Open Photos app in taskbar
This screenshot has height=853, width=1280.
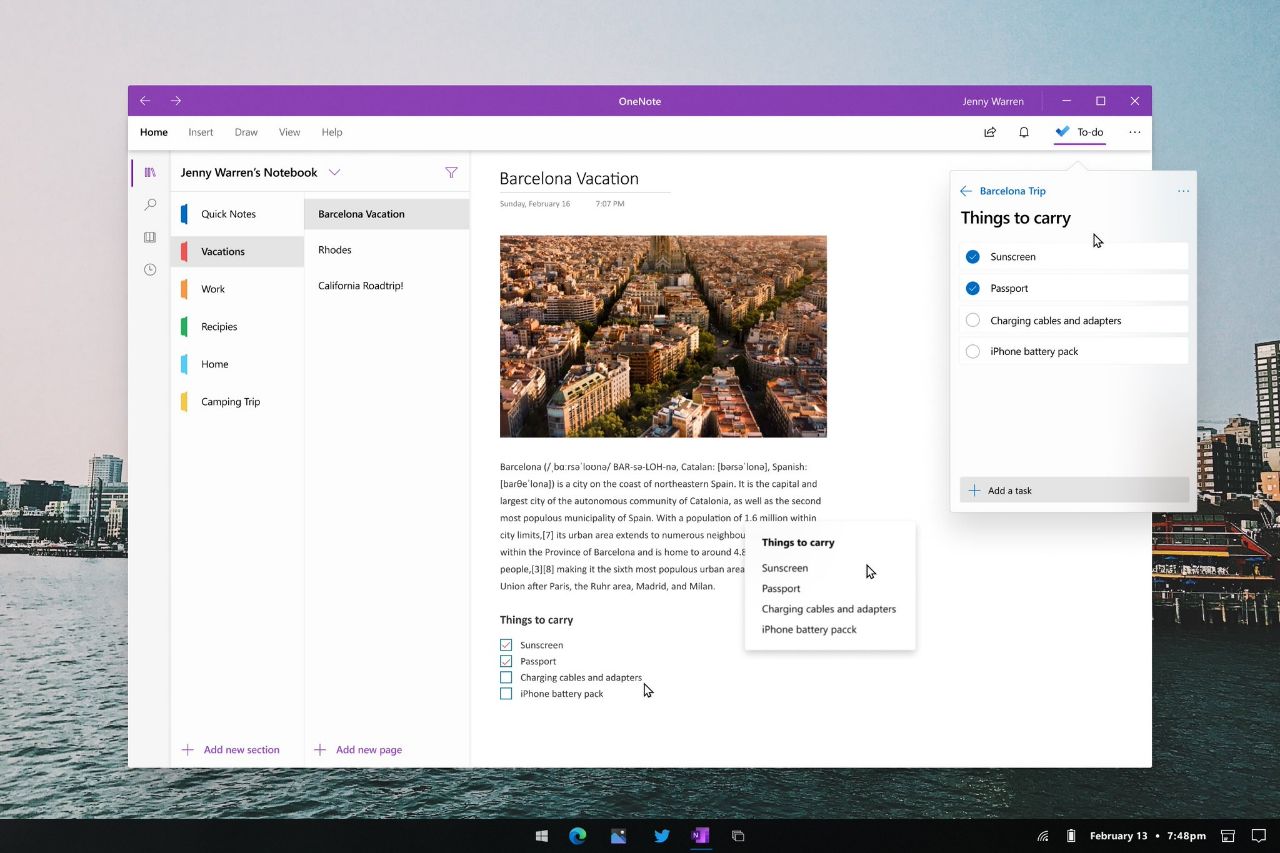(619, 836)
